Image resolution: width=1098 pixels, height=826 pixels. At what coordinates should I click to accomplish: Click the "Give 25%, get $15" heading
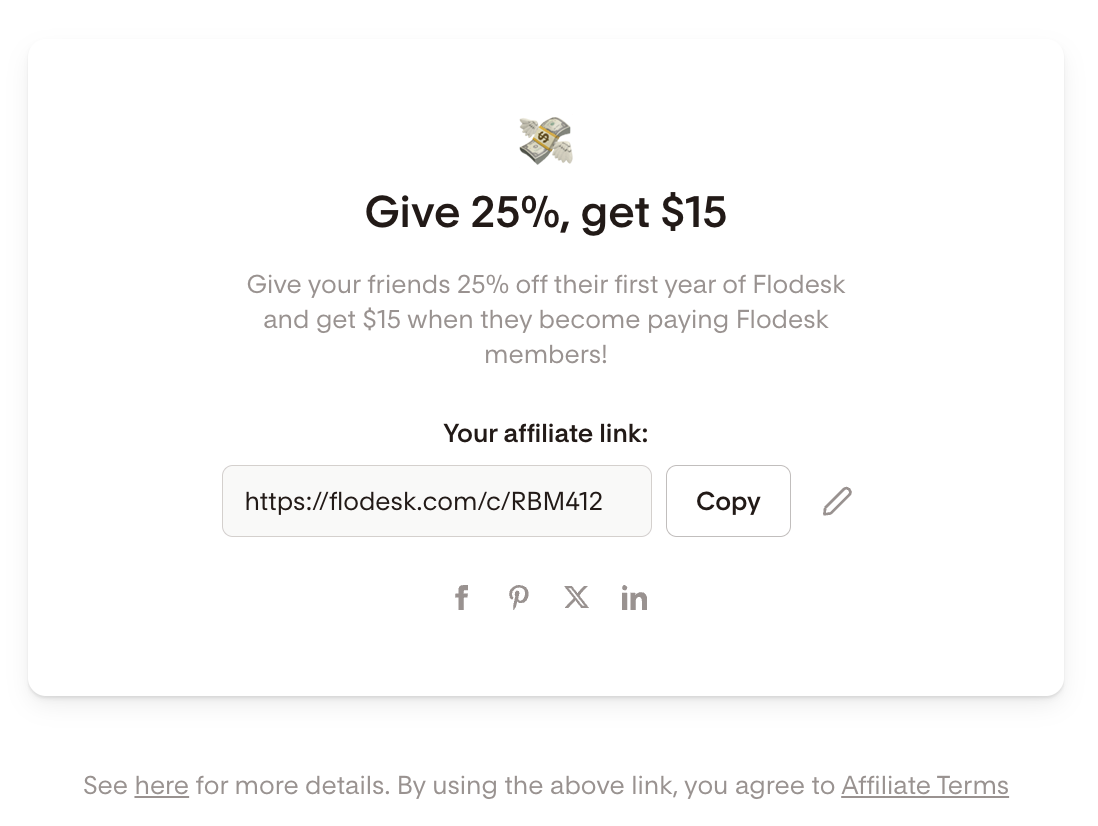click(546, 212)
